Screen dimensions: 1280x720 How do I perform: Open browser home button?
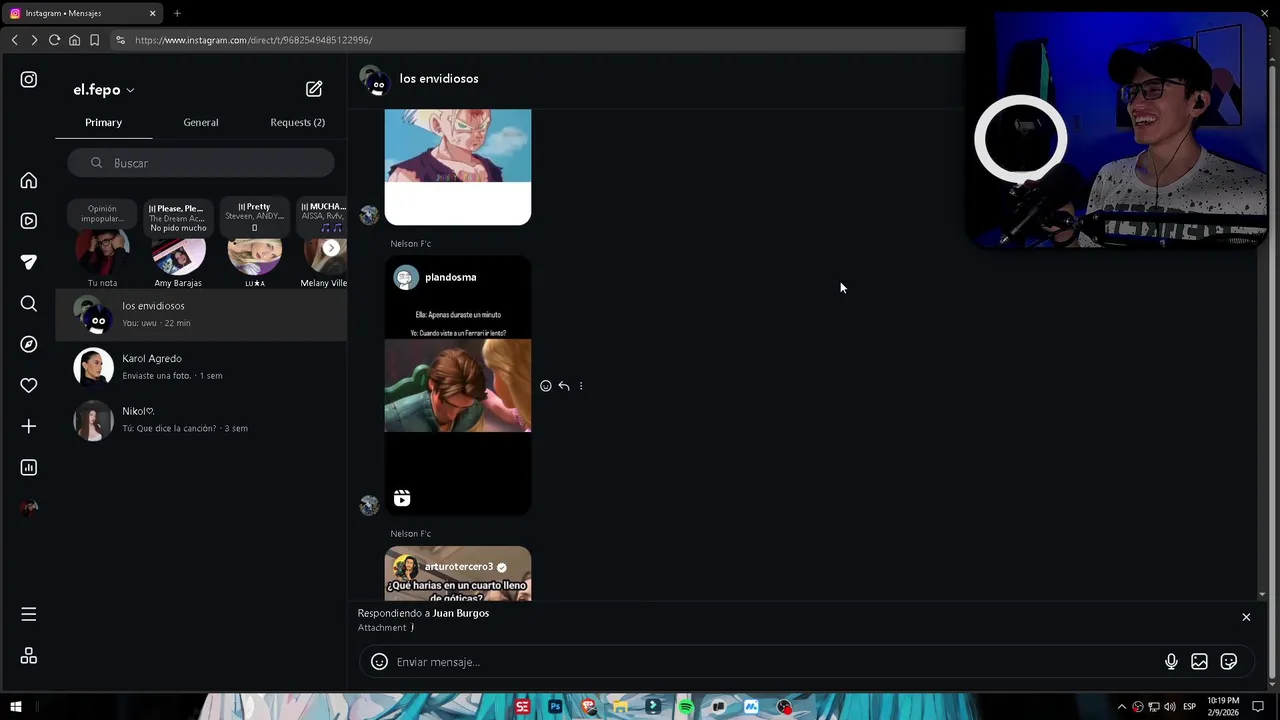(74, 40)
